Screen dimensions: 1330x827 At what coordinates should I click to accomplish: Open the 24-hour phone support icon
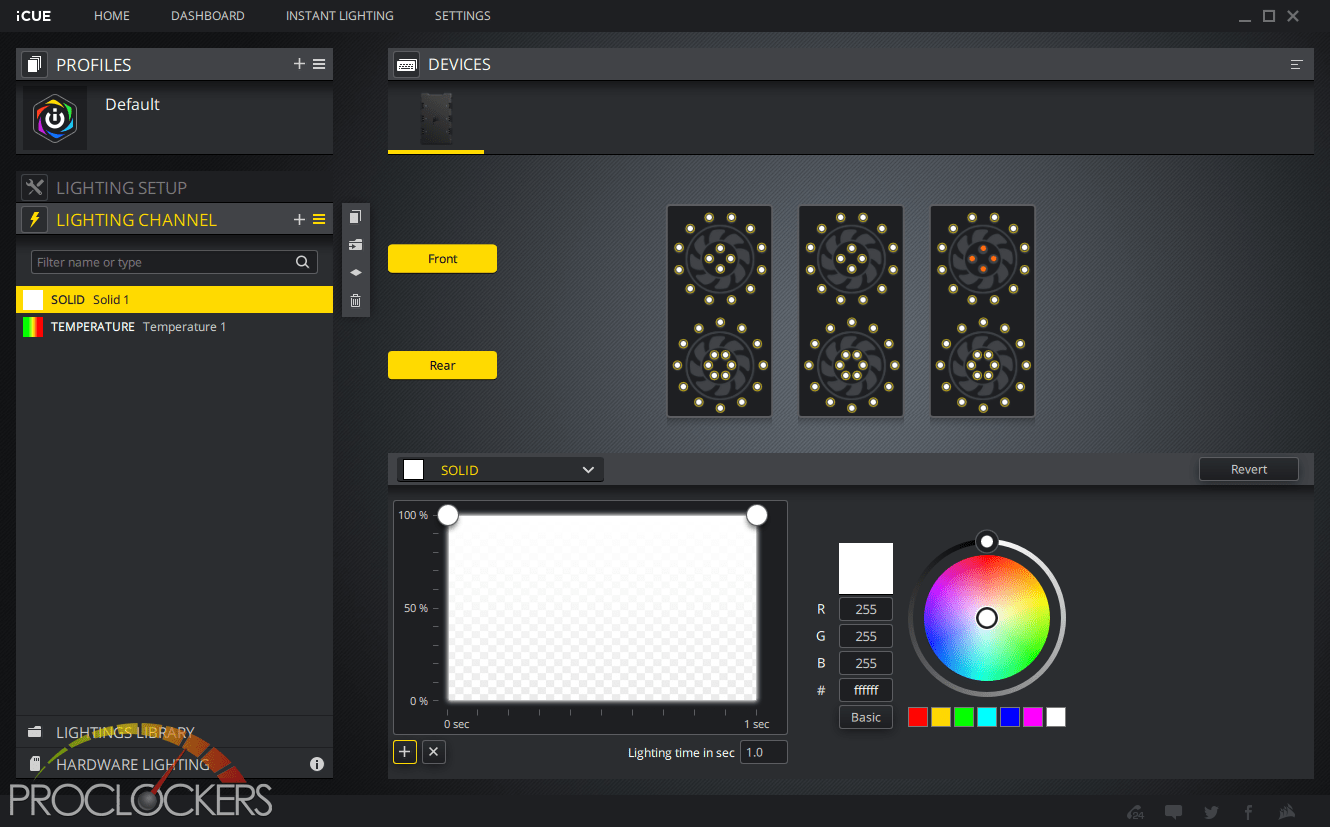pyautogui.click(x=1135, y=812)
